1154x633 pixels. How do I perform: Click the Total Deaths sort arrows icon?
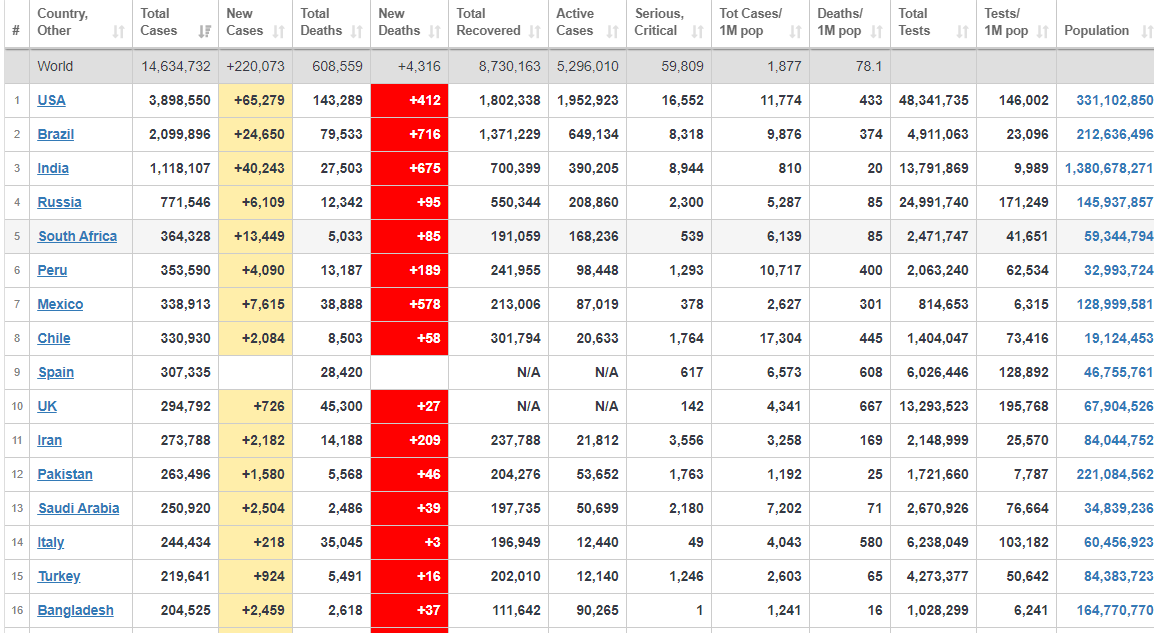pyautogui.click(x=357, y=32)
